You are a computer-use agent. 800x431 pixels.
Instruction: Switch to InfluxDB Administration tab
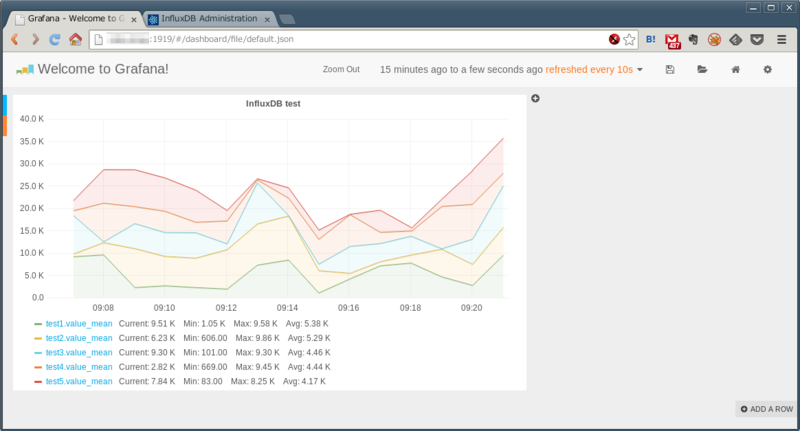coord(209,19)
